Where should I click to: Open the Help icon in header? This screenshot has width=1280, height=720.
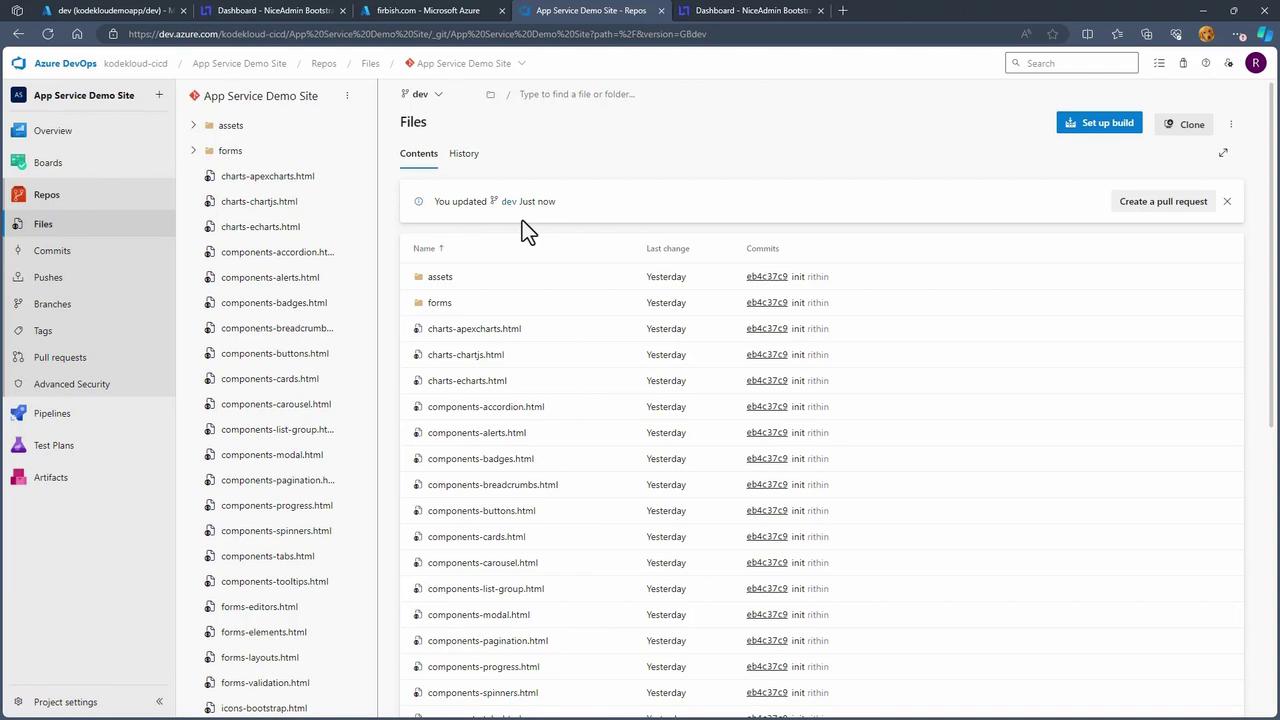(x=1206, y=63)
